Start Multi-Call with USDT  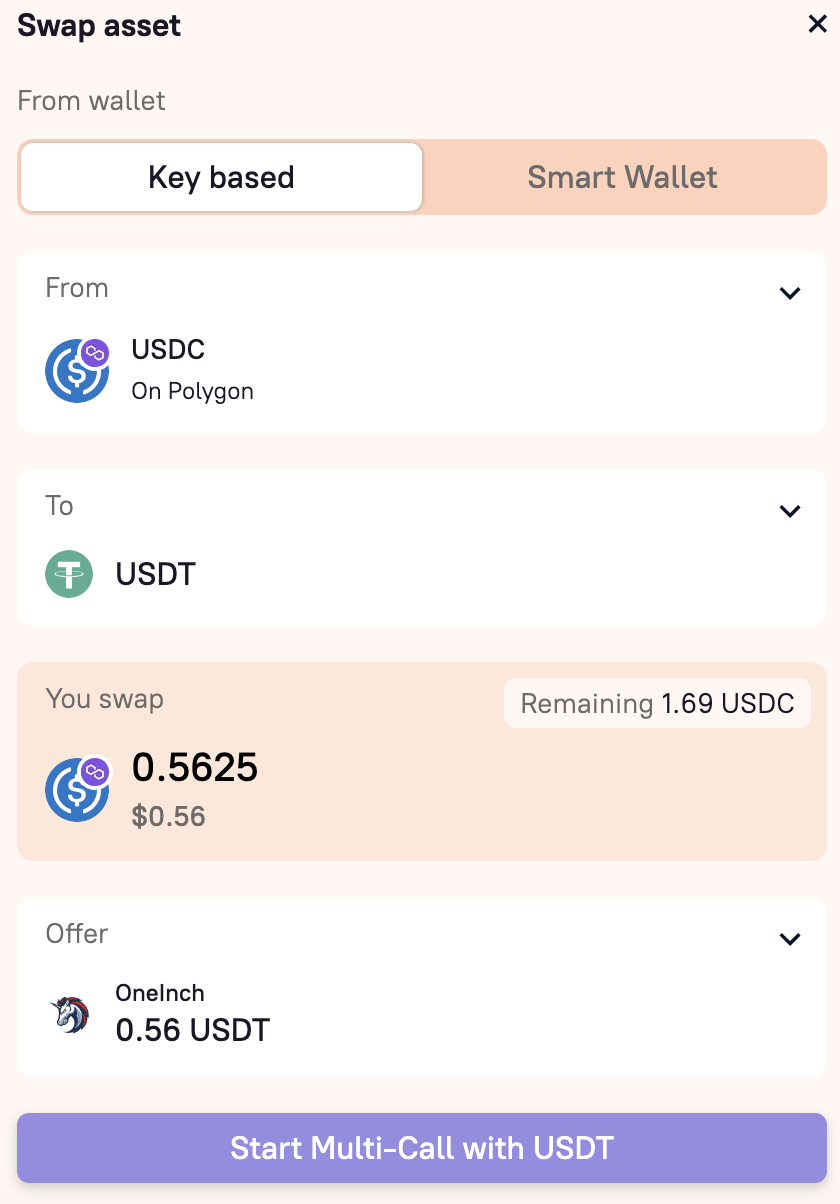point(422,1147)
